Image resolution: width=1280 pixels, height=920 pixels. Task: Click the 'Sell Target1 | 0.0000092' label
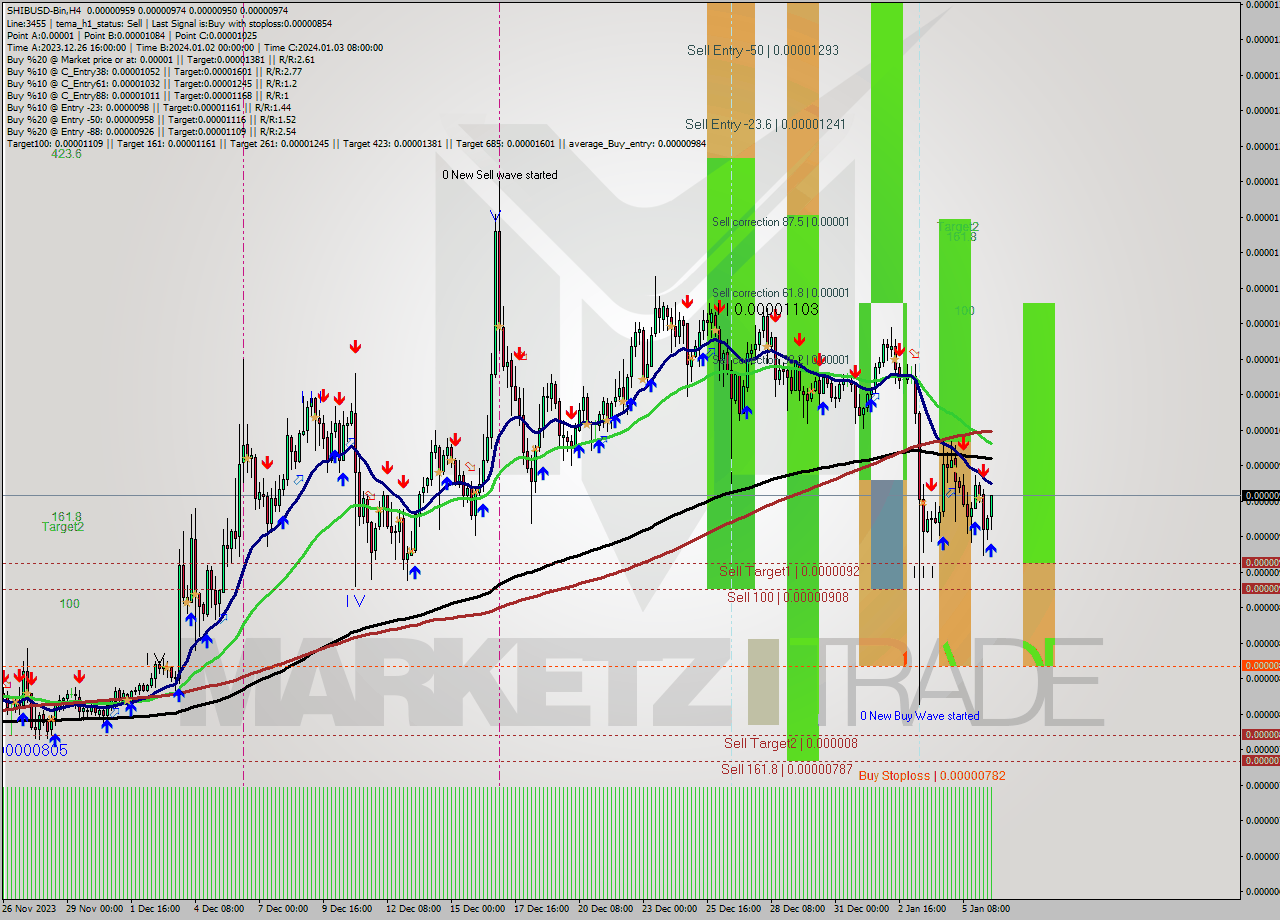[x=789, y=571]
